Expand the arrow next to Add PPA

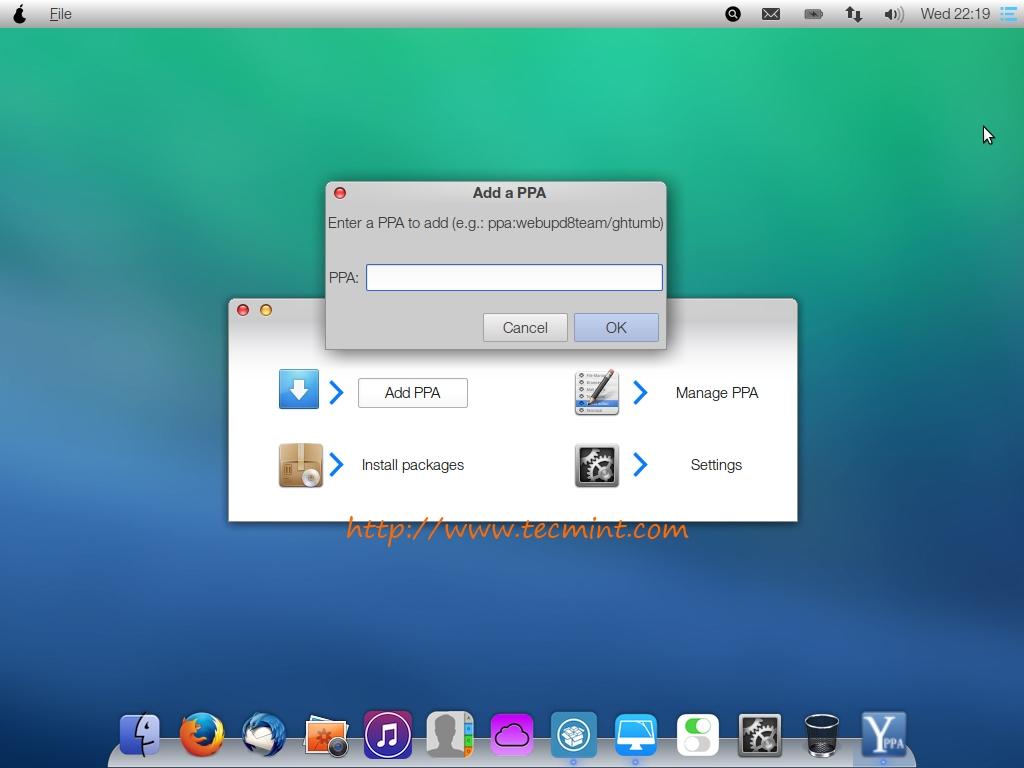point(337,392)
